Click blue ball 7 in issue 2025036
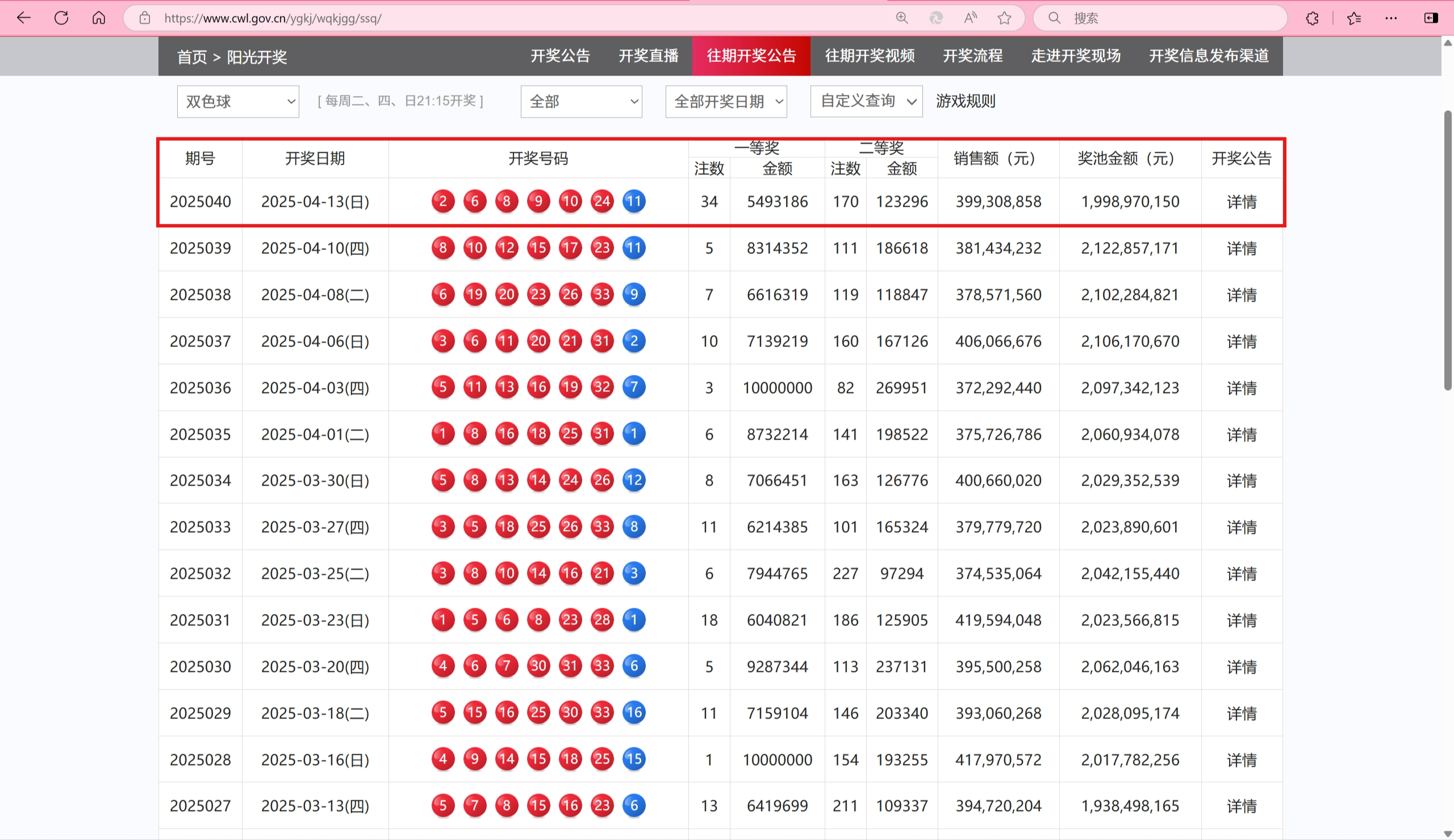 634,387
